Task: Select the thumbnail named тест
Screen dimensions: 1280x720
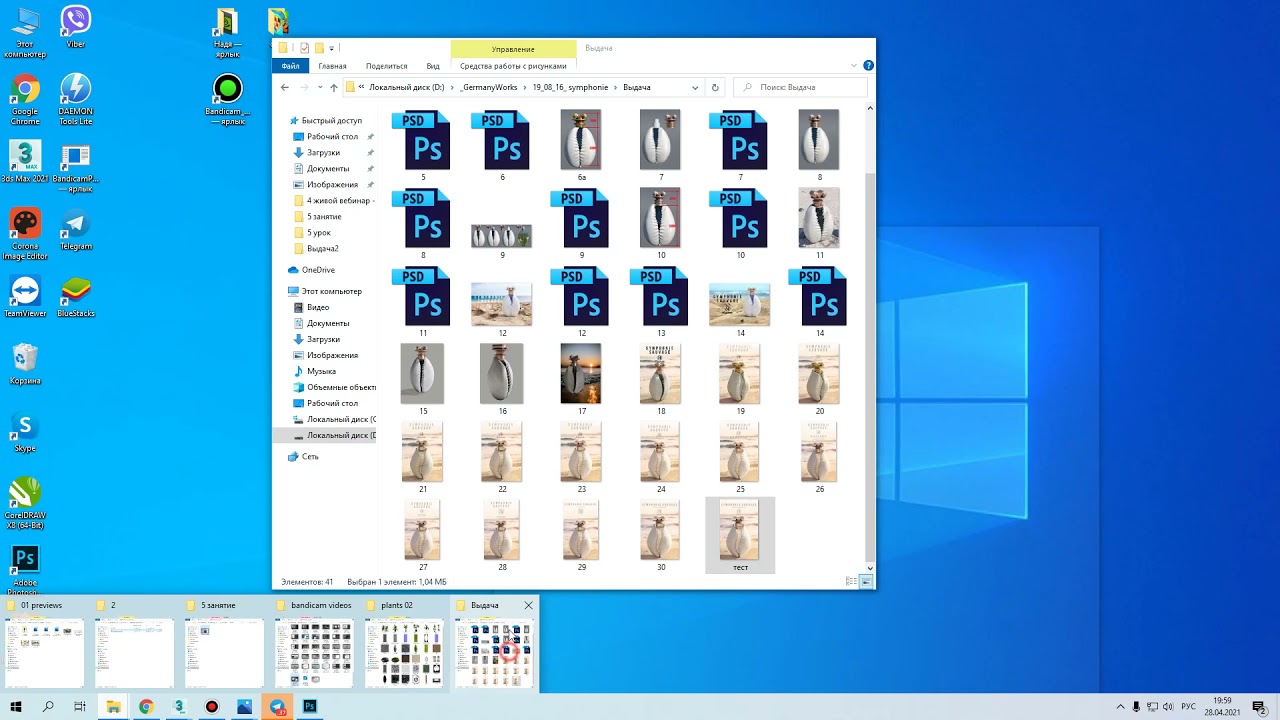Action: coord(740,535)
